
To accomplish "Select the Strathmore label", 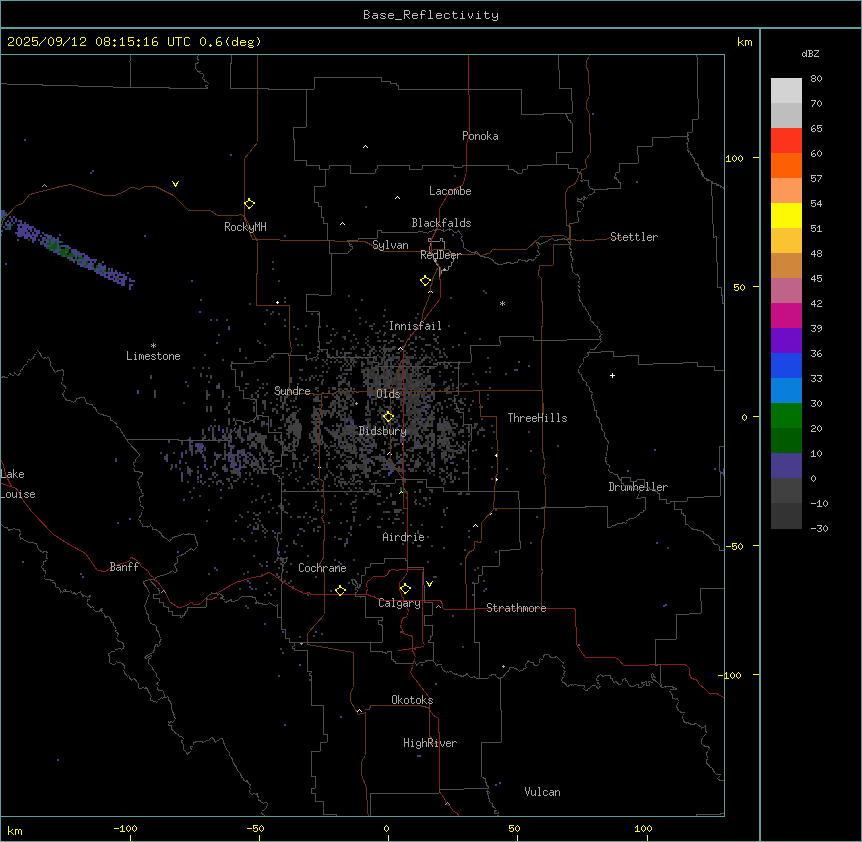I will [x=516, y=608].
